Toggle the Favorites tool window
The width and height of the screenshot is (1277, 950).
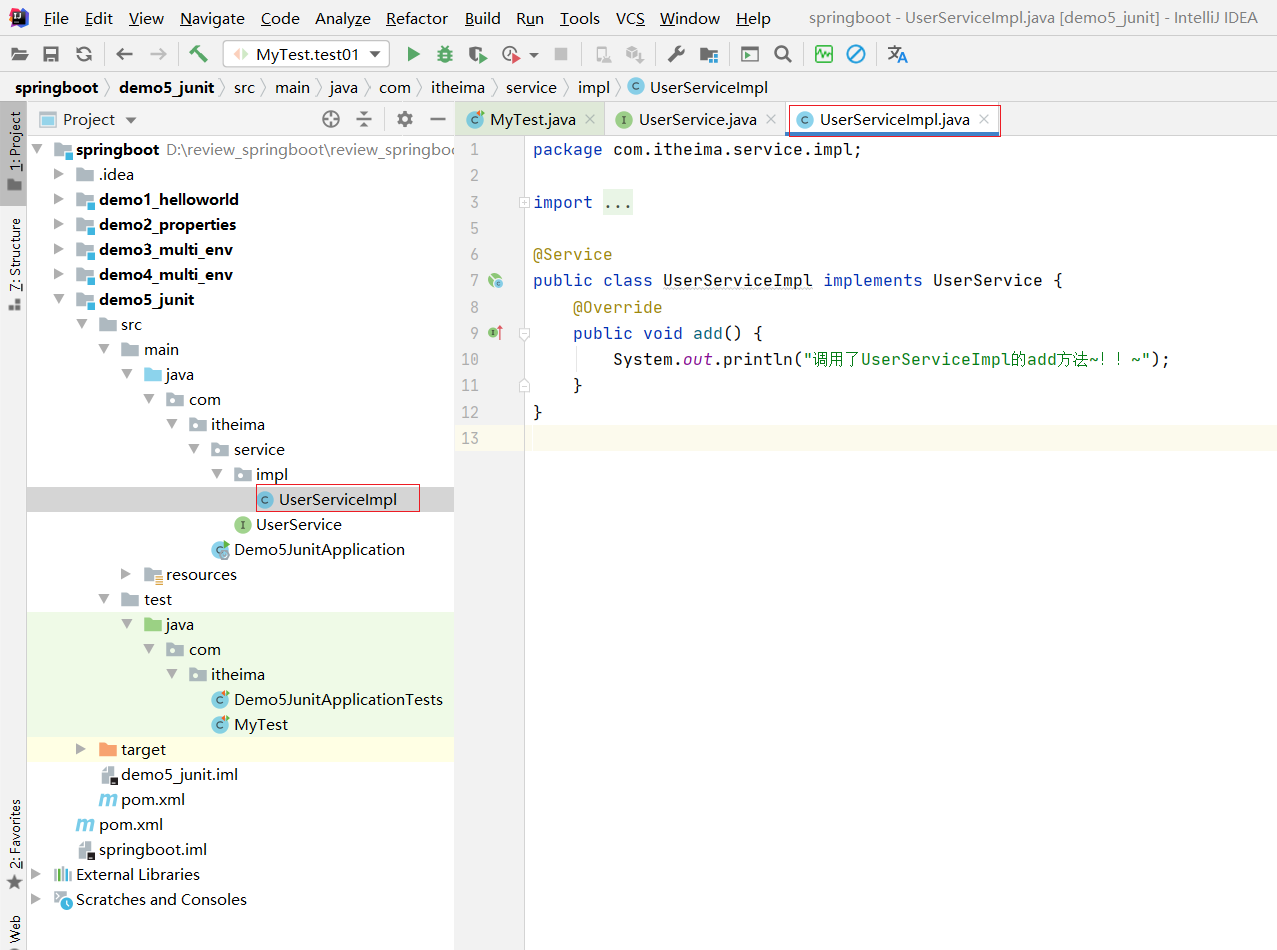click(x=14, y=843)
